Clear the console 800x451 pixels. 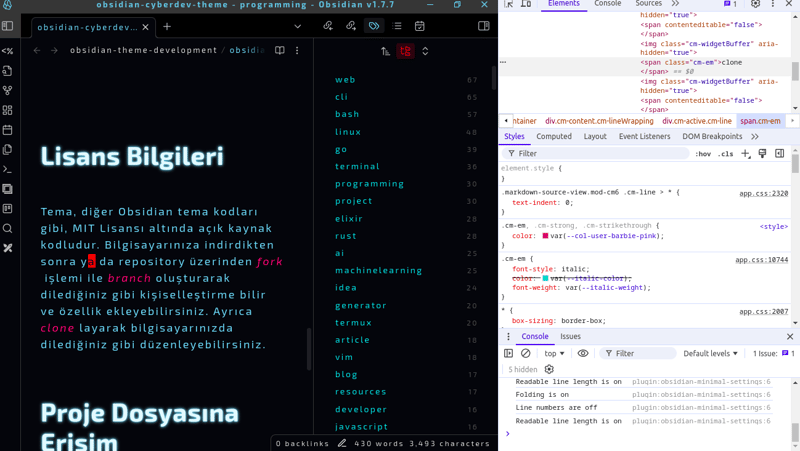(526, 353)
